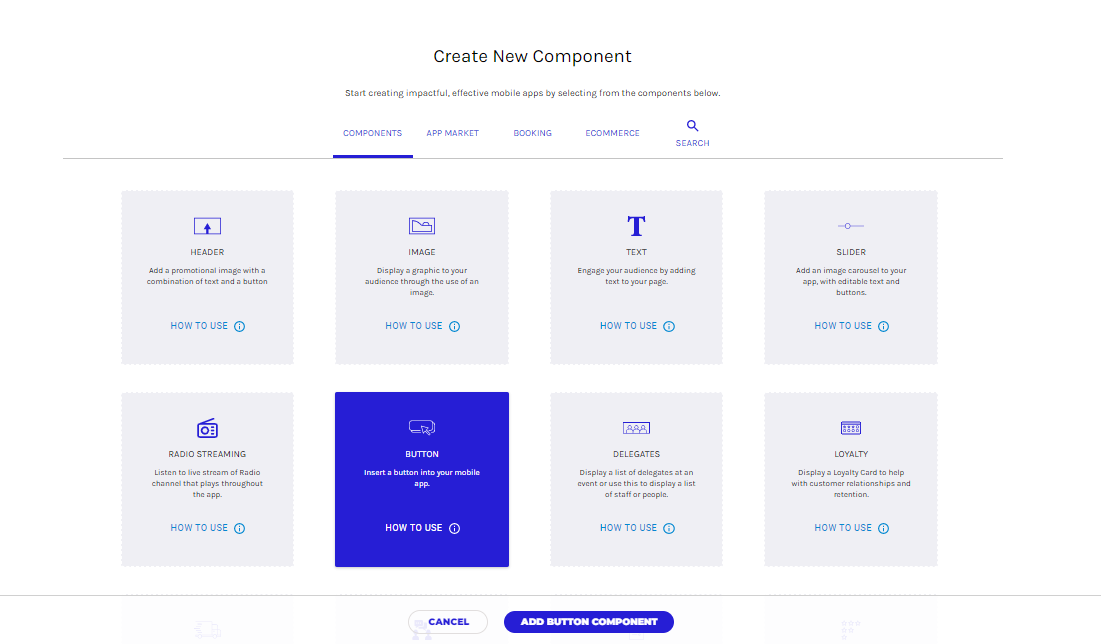This screenshot has width=1101, height=644.
Task: Click the Search magnifier icon
Action: [692, 126]
